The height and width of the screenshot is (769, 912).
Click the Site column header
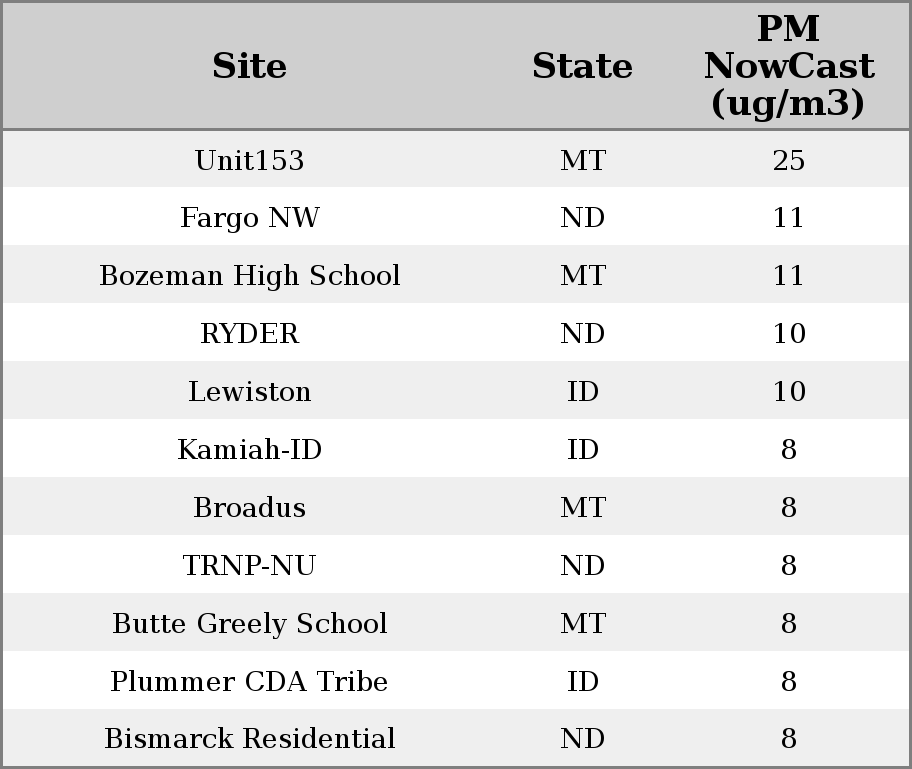[249, 66]
